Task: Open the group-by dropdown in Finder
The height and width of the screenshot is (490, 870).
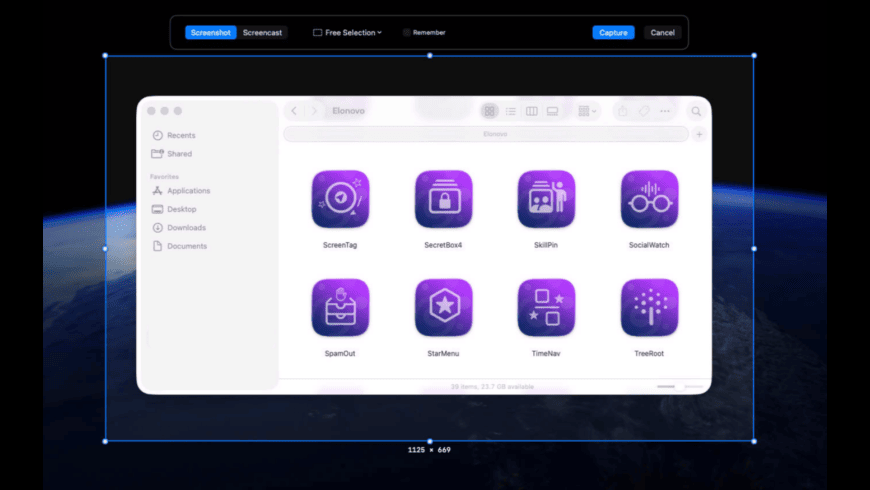Action: [x=587, y=112]
